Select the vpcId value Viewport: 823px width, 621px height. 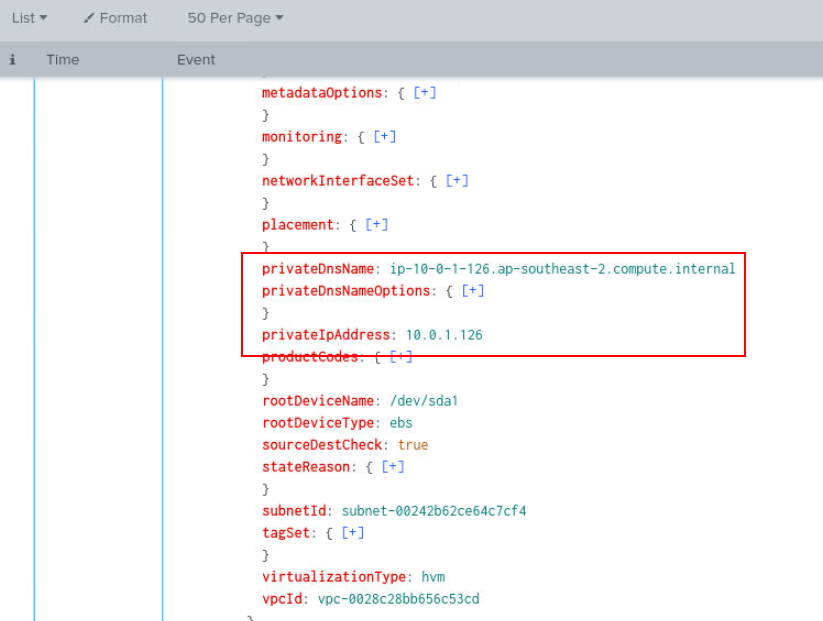[398, 599]
